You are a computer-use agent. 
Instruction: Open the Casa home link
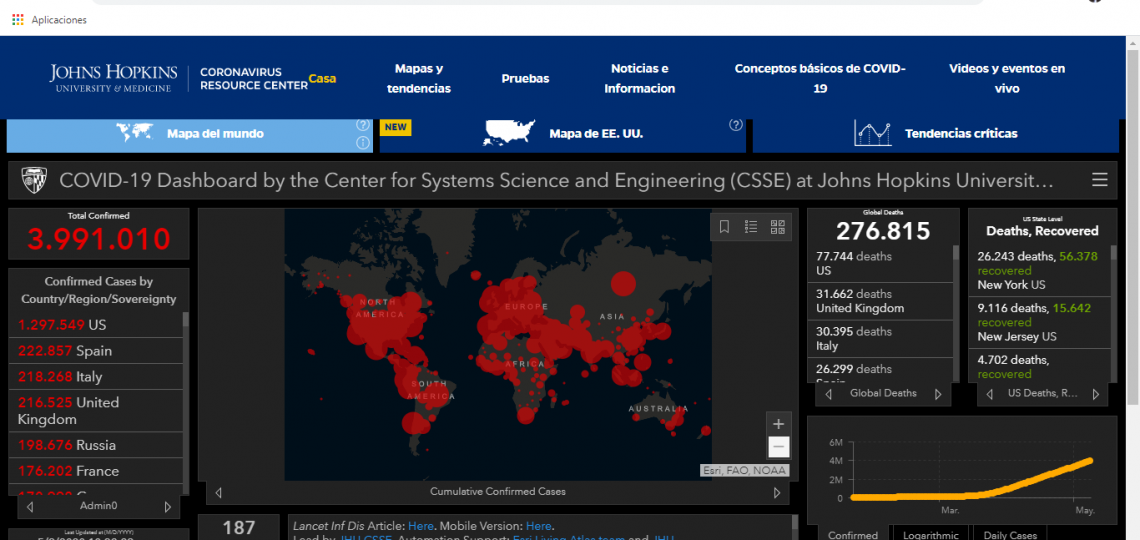(x=322, y=78)
